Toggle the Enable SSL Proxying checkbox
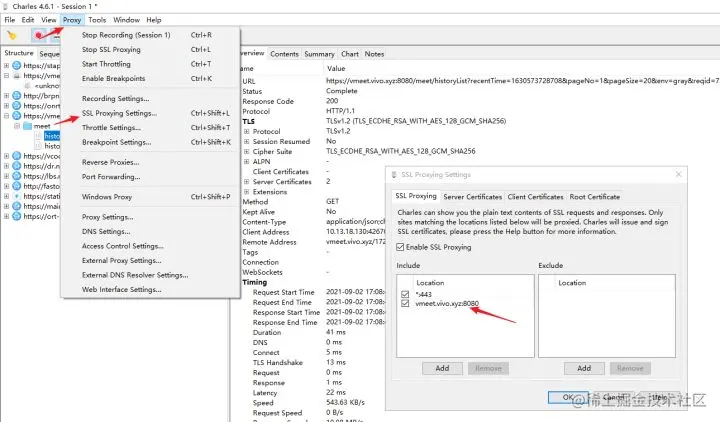The height and width of the screenshot is (422, 720). click(400, 247)
